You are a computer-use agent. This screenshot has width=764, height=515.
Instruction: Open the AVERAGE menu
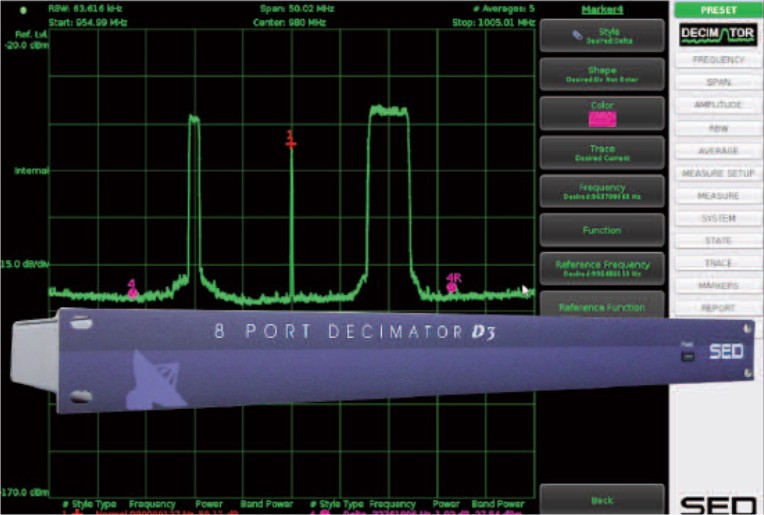tap(718, 151)
